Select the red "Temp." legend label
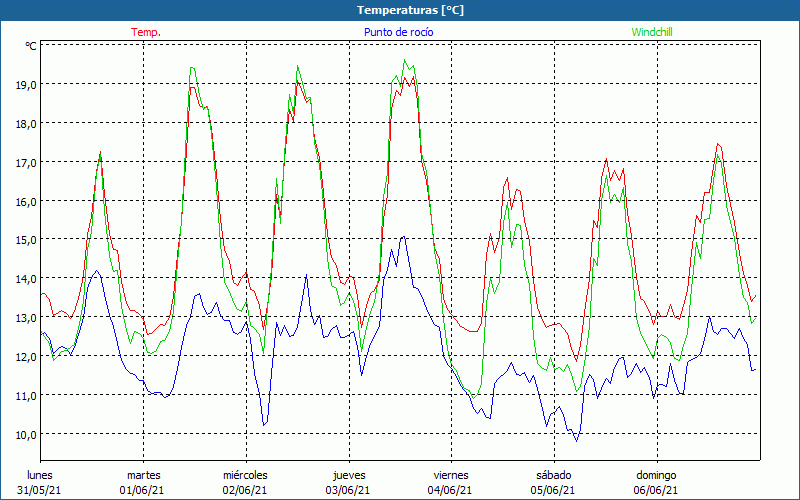 point(146,32)
